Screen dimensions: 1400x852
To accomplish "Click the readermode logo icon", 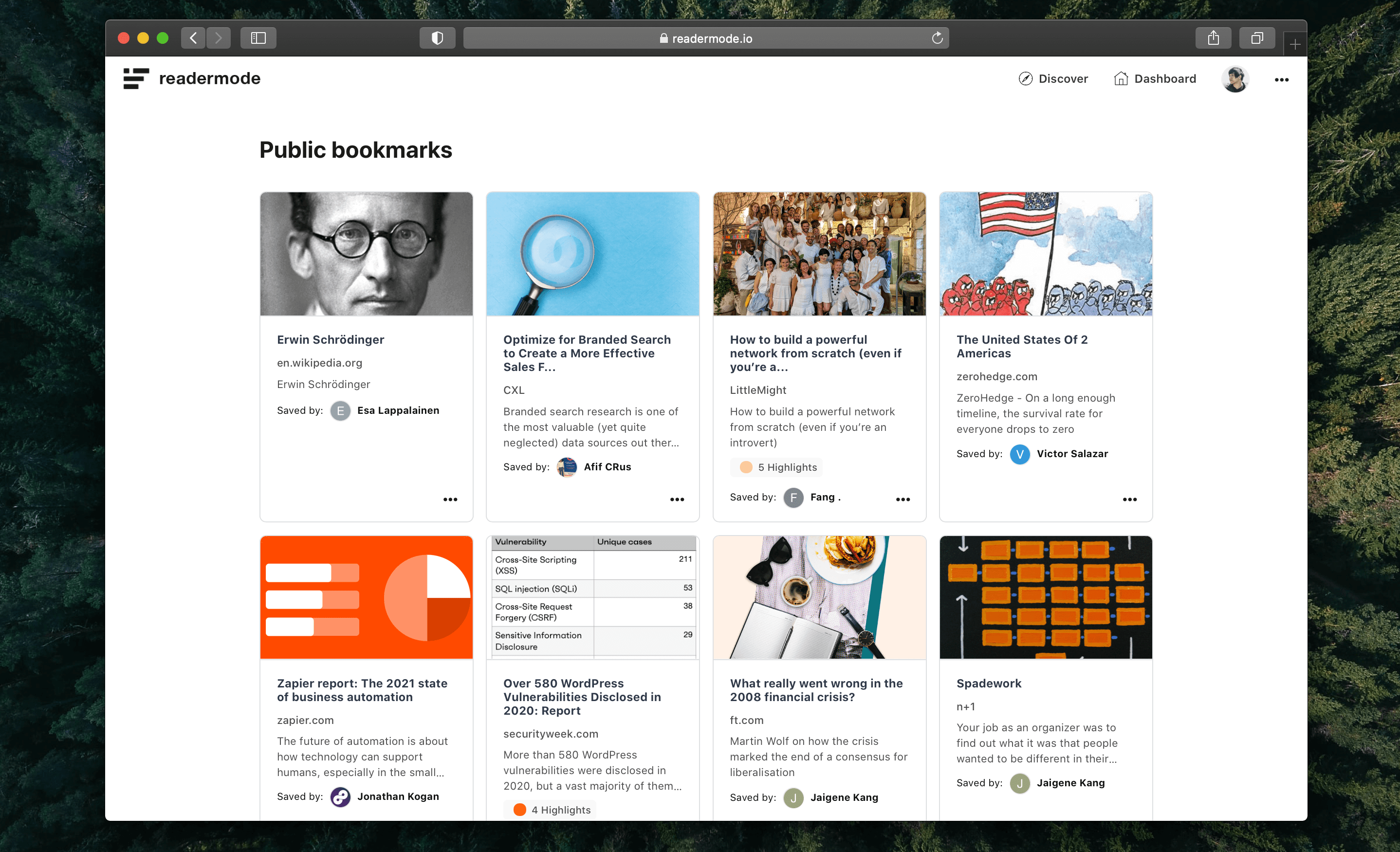I will click(136, 78).
